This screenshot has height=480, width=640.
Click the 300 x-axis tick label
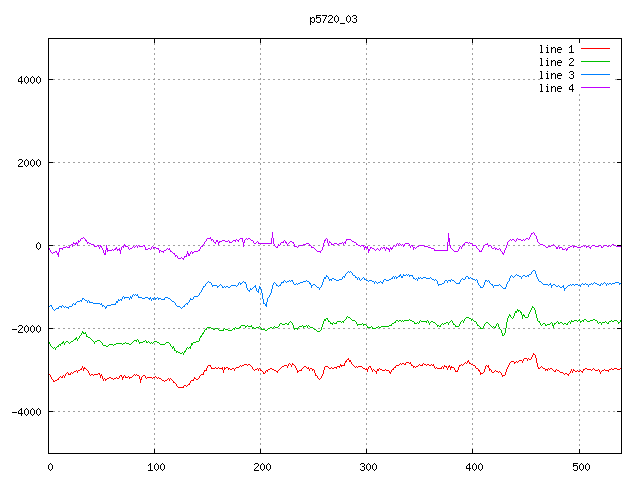point(367,466)
